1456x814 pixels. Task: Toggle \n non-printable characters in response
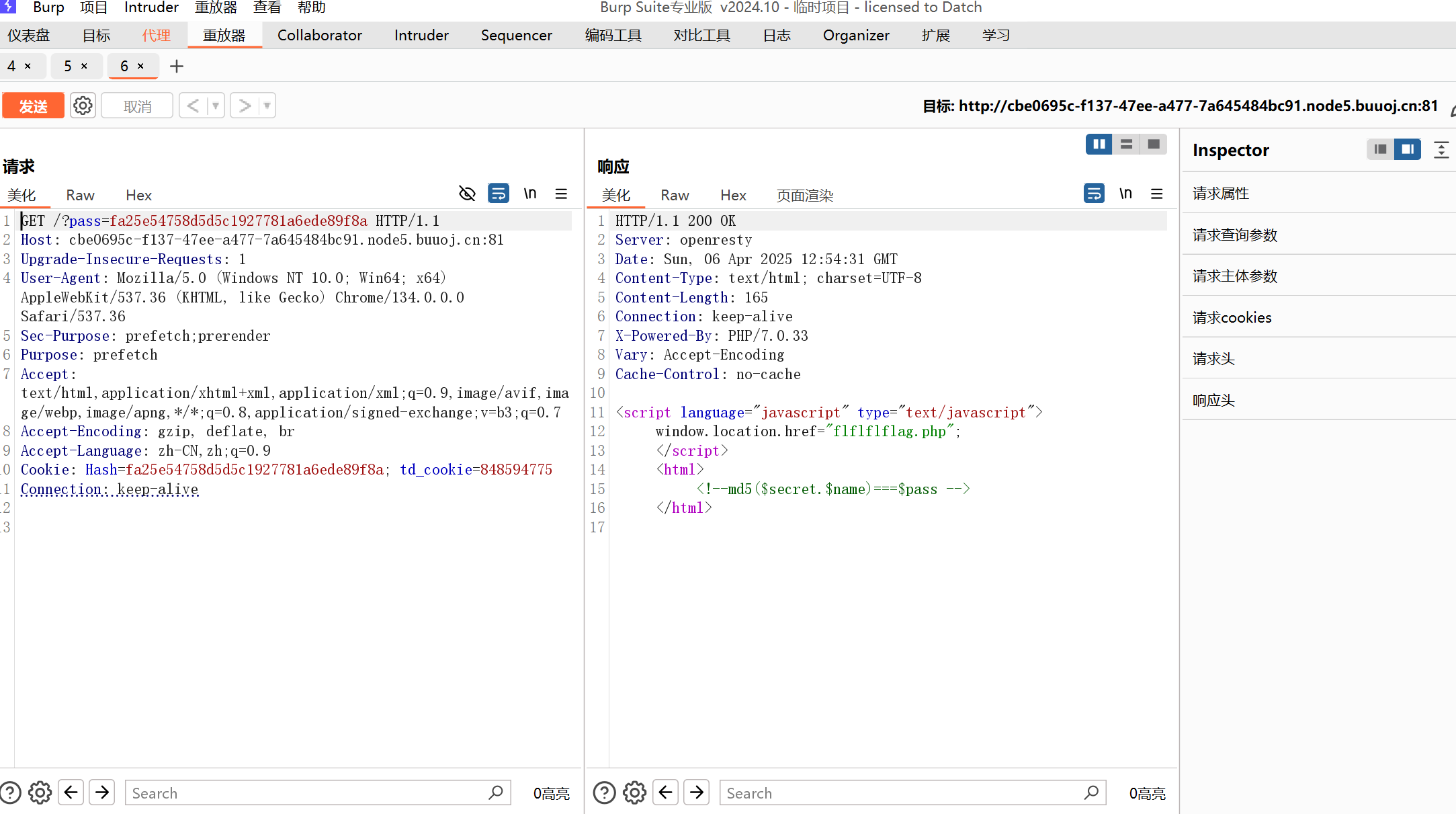(1125, 194)
